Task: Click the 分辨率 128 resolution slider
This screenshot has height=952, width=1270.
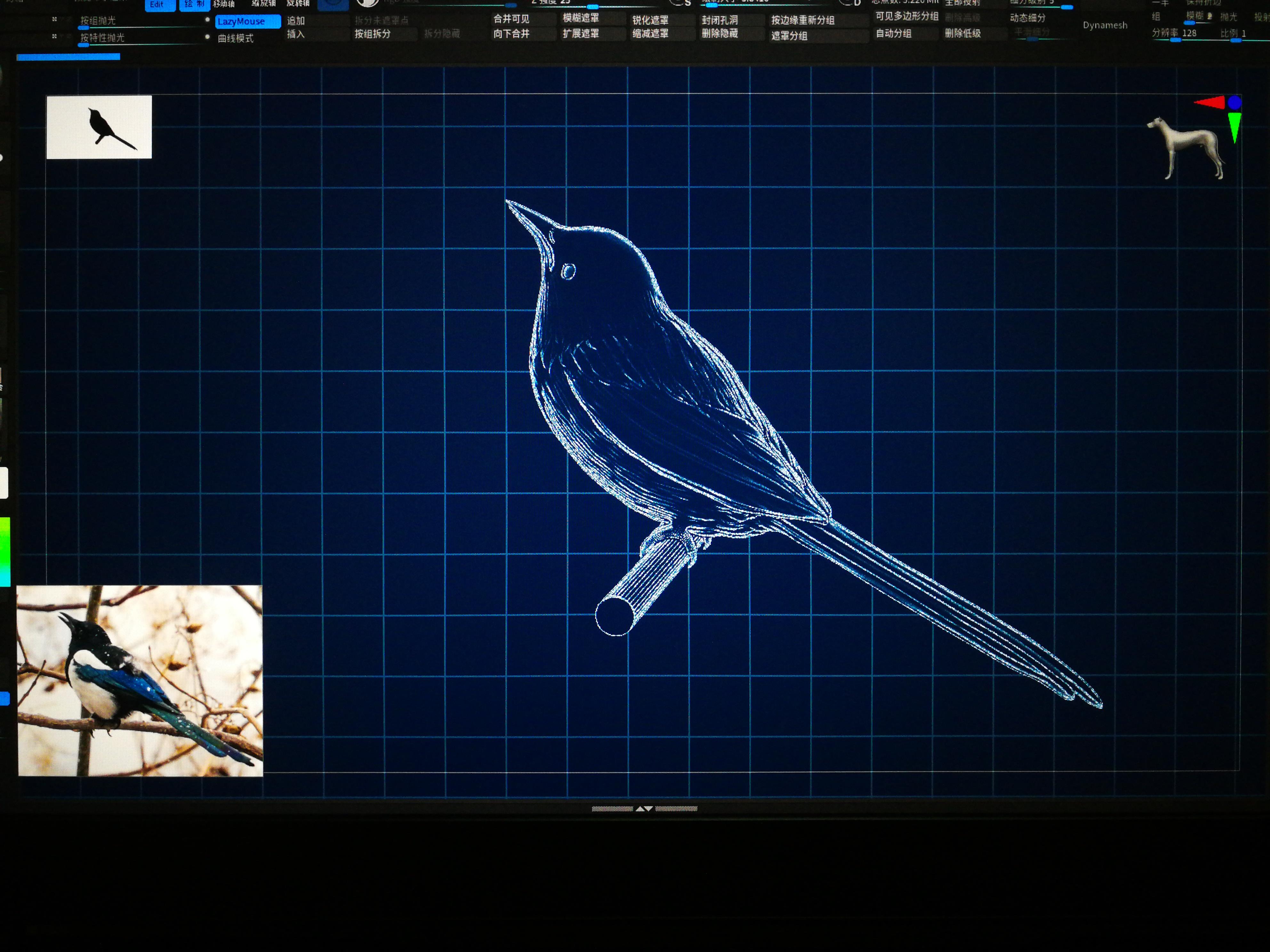Action: 1175,34
